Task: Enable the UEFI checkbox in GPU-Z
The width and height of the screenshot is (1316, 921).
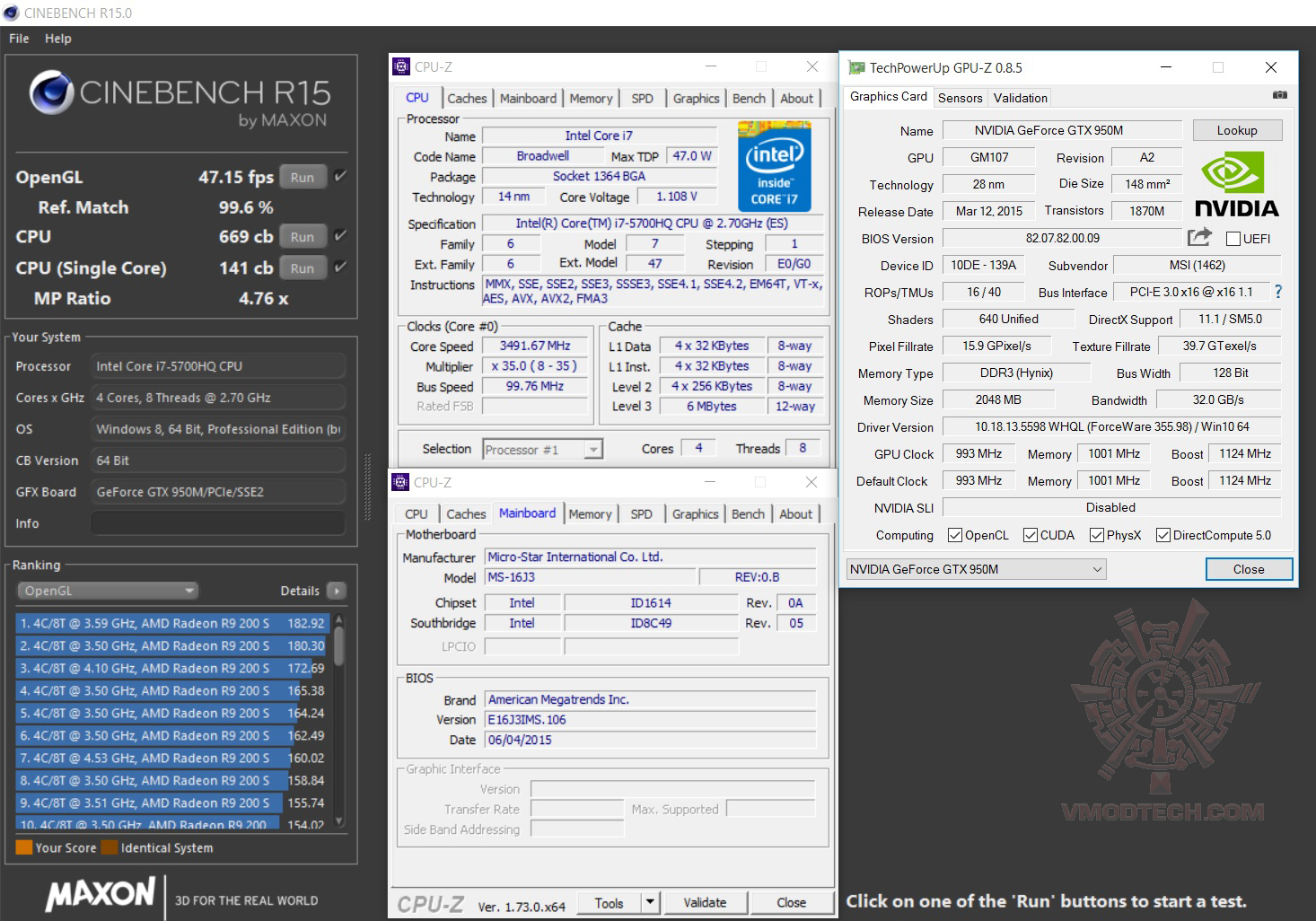Action: pos(1233,239)
